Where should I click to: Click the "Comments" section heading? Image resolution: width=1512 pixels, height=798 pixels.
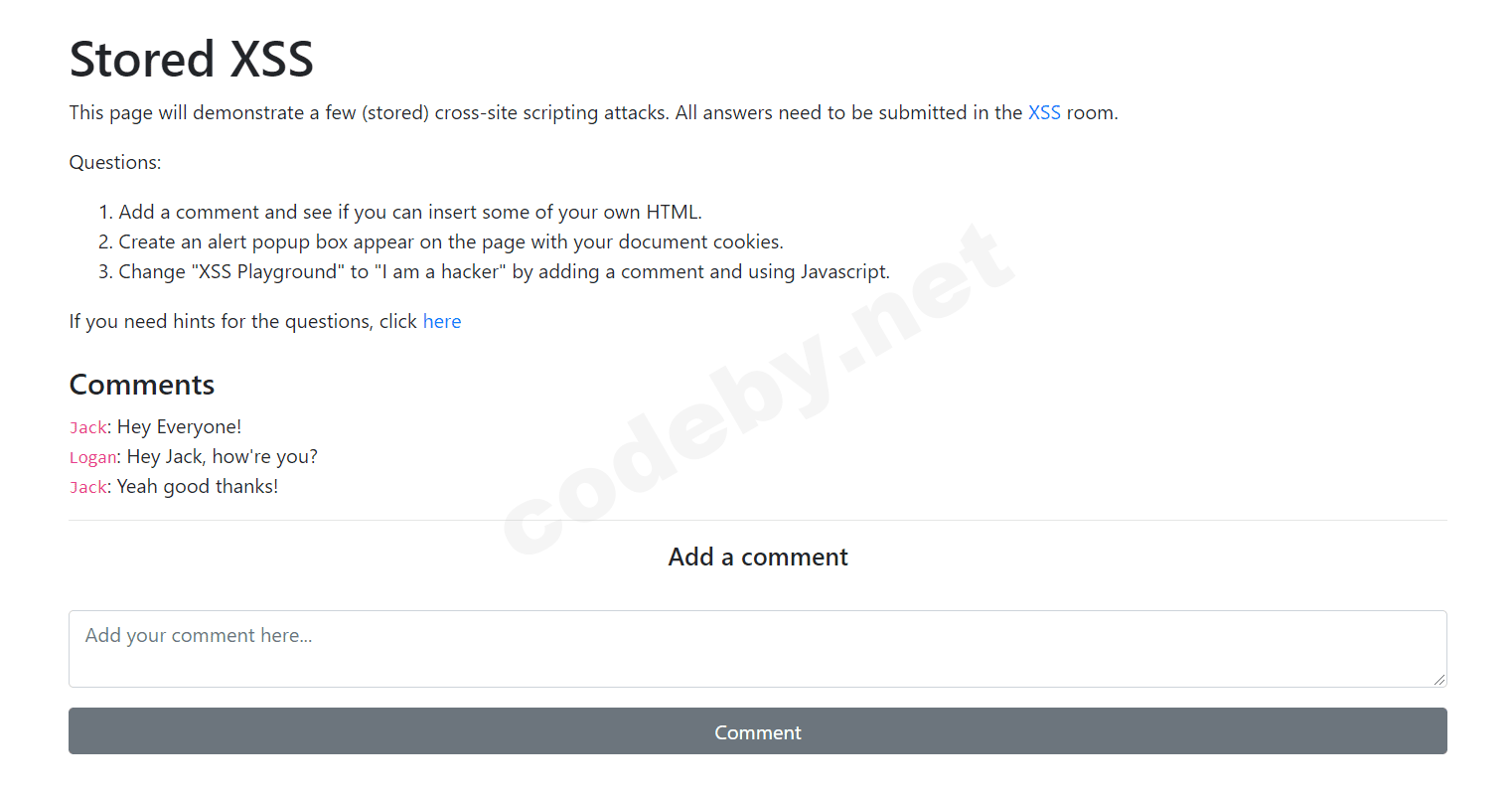pyautogui.click(x=142, y=385)
